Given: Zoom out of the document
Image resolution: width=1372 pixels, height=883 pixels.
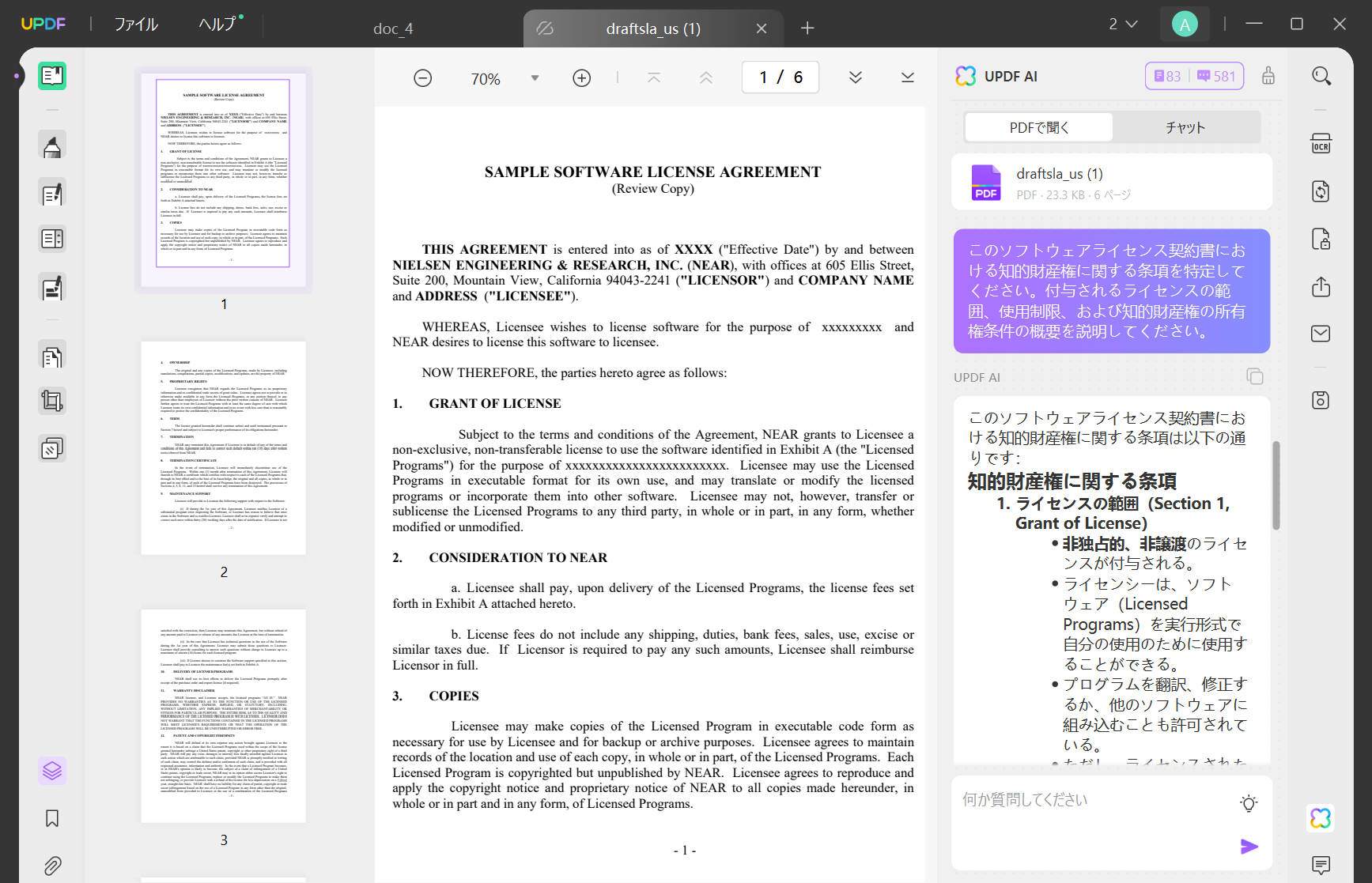Looking at the screenshot, I should 423,78.
